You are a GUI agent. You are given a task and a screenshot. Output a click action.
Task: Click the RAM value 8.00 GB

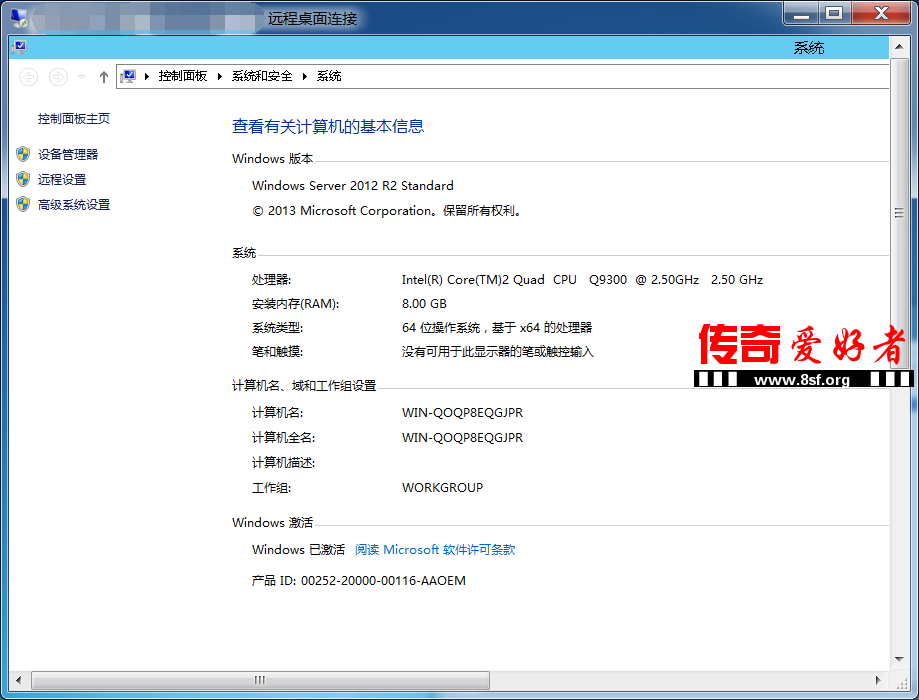coord(424,304)
